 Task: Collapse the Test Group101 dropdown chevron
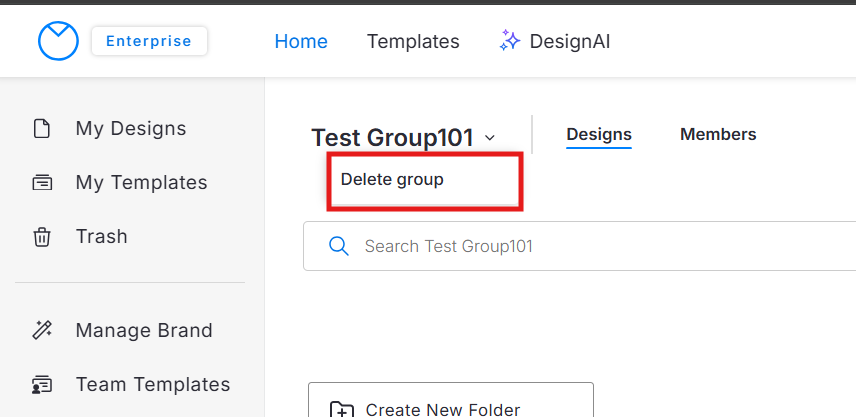click(x=490, y=138)
